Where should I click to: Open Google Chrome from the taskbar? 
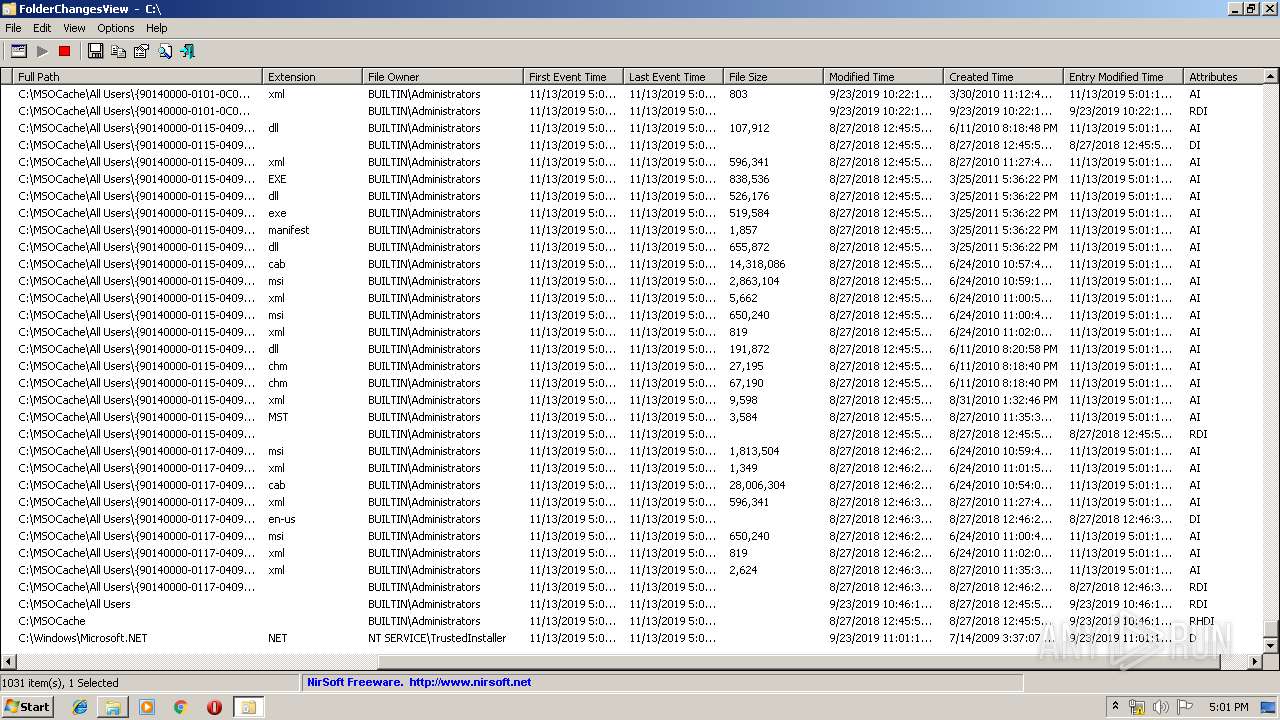pyautogui.click(x=181, y=707)
